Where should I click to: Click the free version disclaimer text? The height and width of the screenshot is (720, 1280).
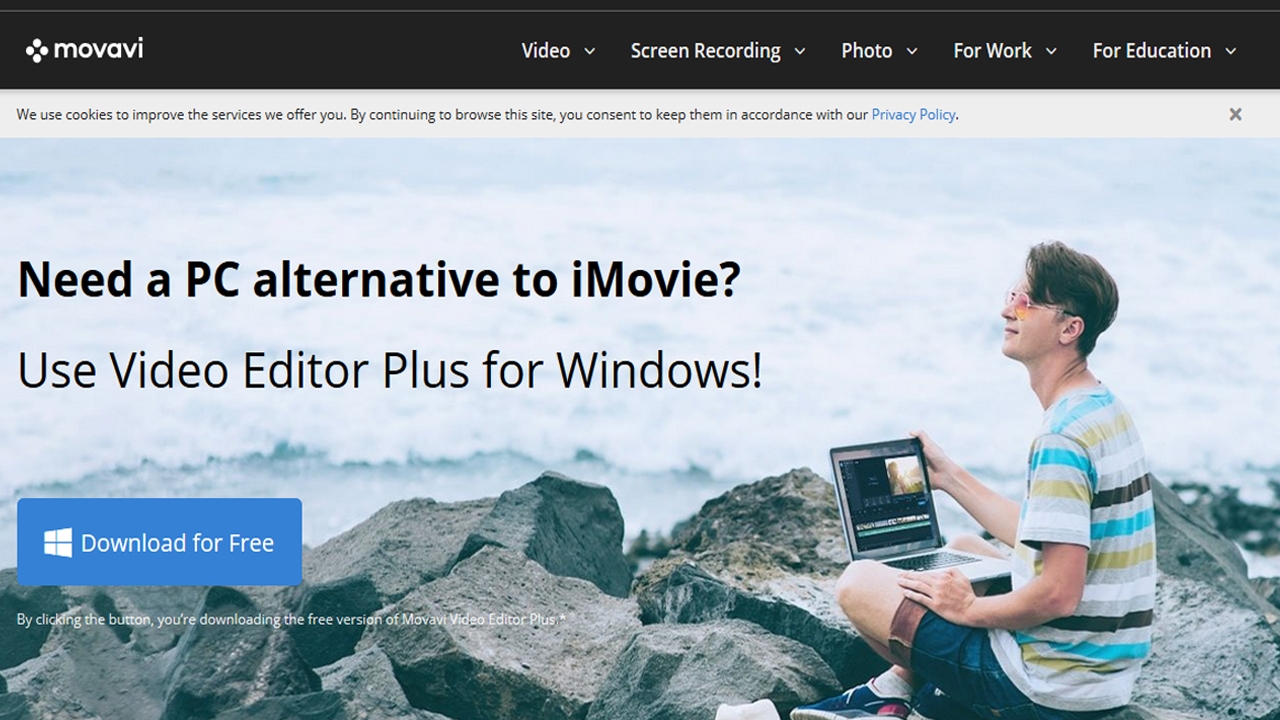pyautogui.click(x=291, y=619)
